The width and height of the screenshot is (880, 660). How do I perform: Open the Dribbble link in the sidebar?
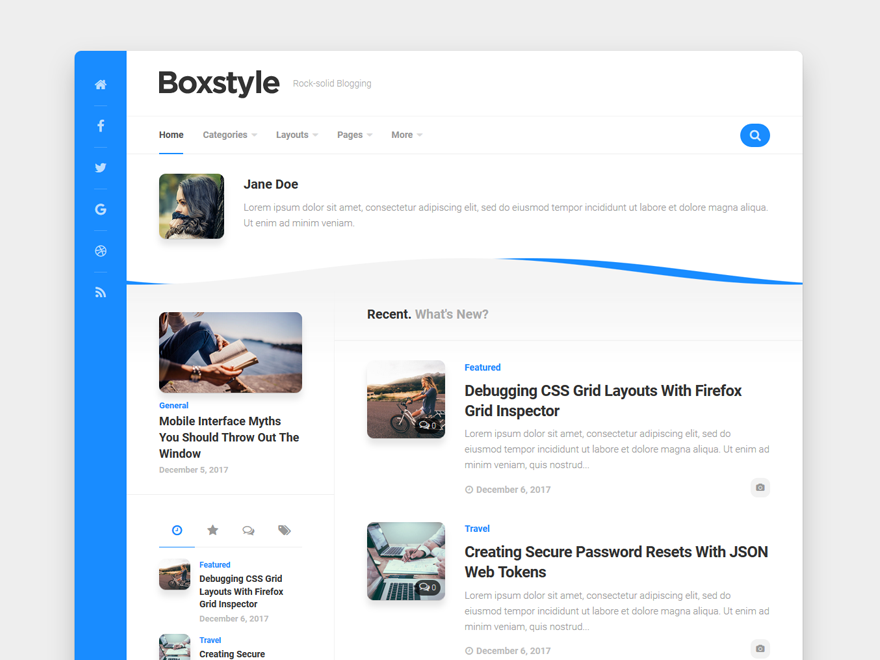tap(100, 251)
